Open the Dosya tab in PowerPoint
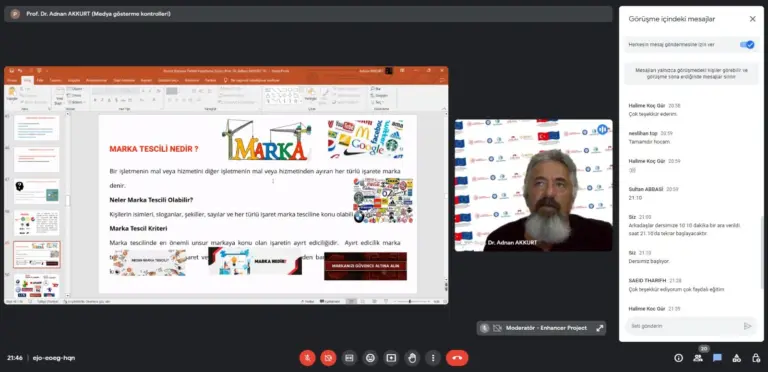Screen dimensions: 768x372 point(12,80)
